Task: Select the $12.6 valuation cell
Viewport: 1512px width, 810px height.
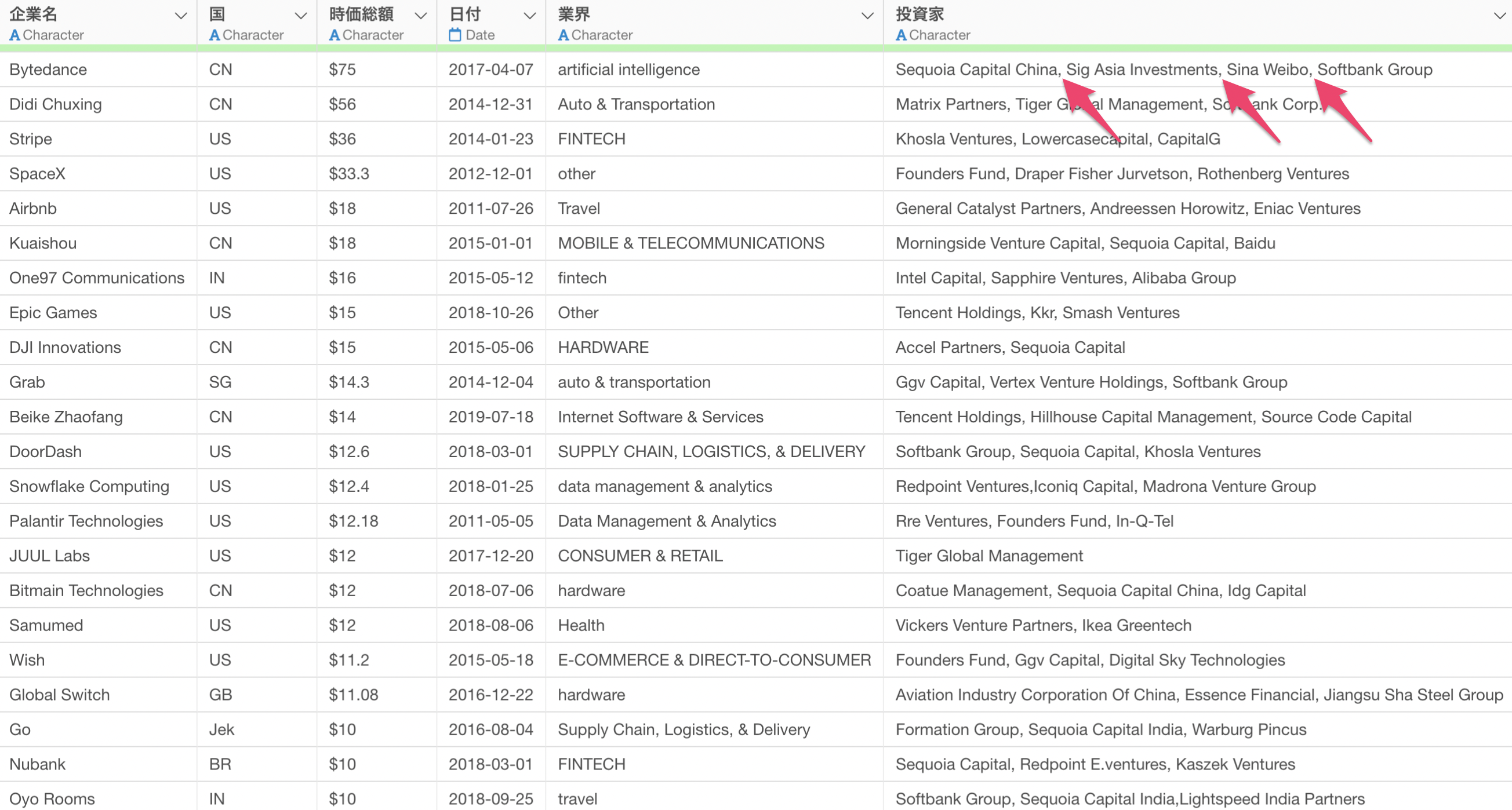Action: point(377,451)
